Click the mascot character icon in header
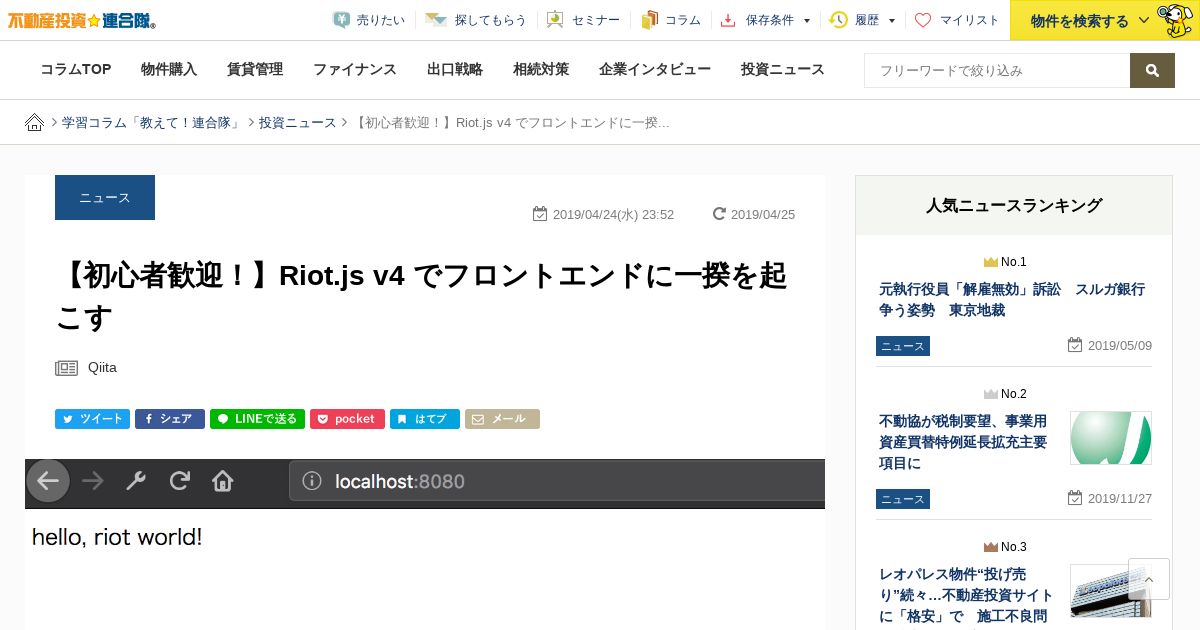 pyautogui.click(x=1176, y=20)
